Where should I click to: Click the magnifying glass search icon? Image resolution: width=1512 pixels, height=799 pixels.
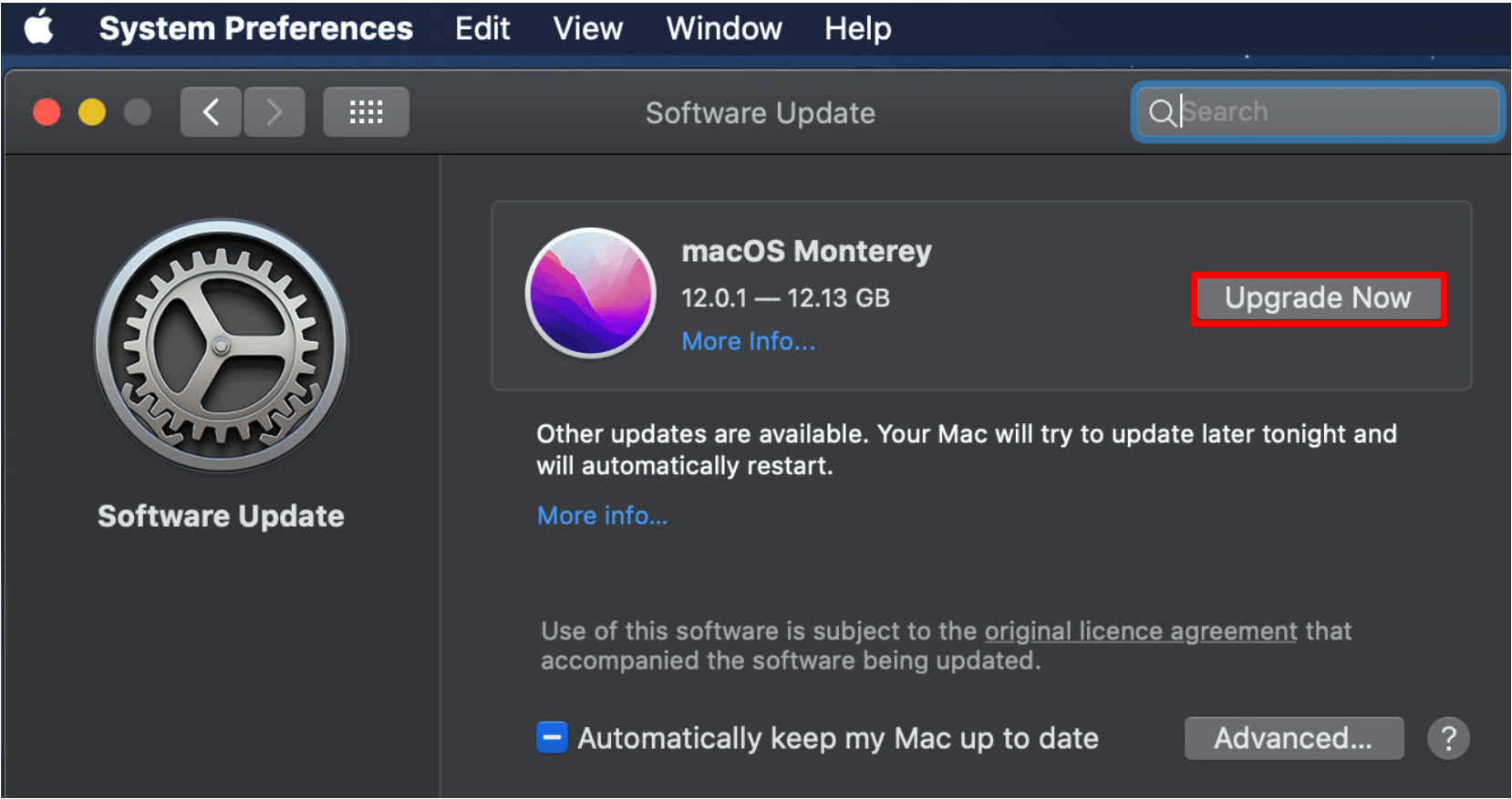click(x=1161, y=112)
